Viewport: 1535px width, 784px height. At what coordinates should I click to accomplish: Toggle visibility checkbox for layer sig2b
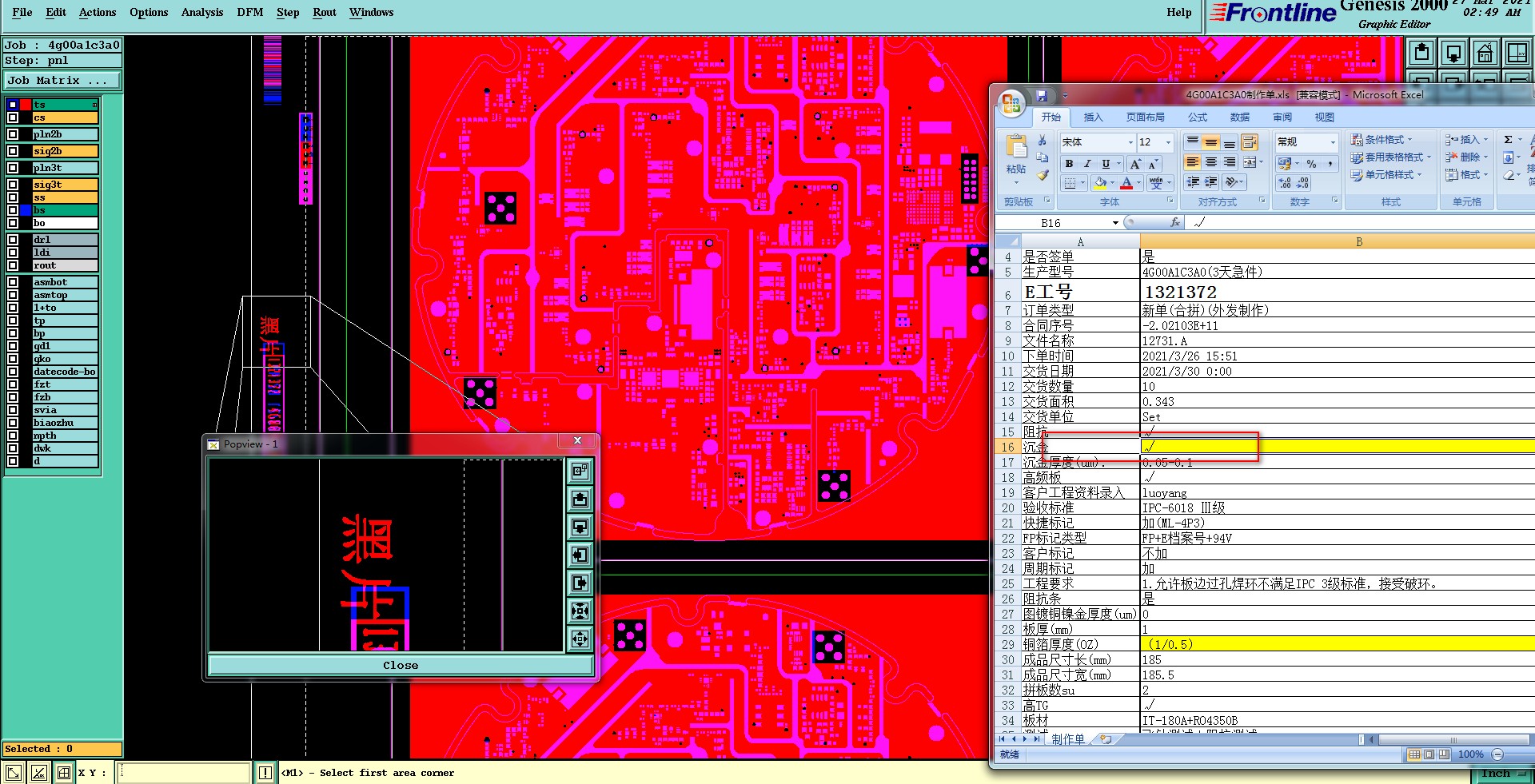point(13,151)
